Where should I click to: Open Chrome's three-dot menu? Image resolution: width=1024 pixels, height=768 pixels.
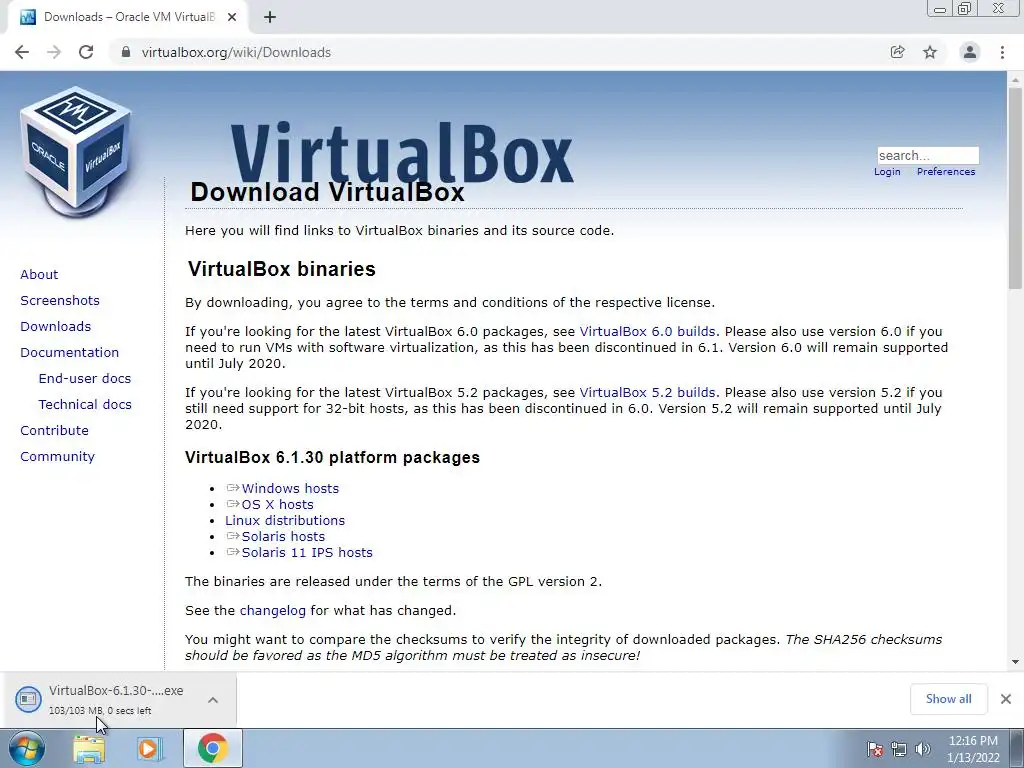[1002, 52]
